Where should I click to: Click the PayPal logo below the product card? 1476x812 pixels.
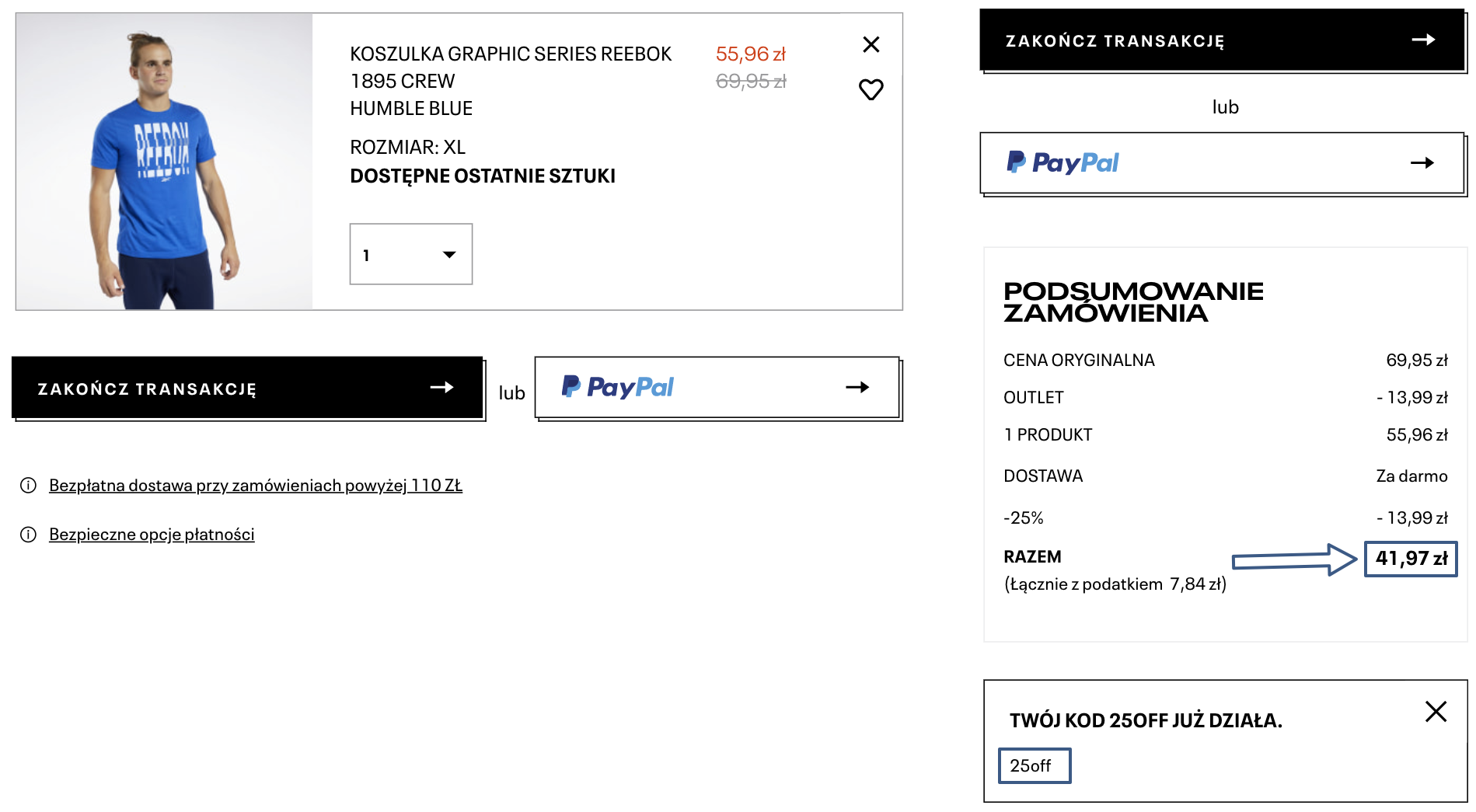point(617,387)
